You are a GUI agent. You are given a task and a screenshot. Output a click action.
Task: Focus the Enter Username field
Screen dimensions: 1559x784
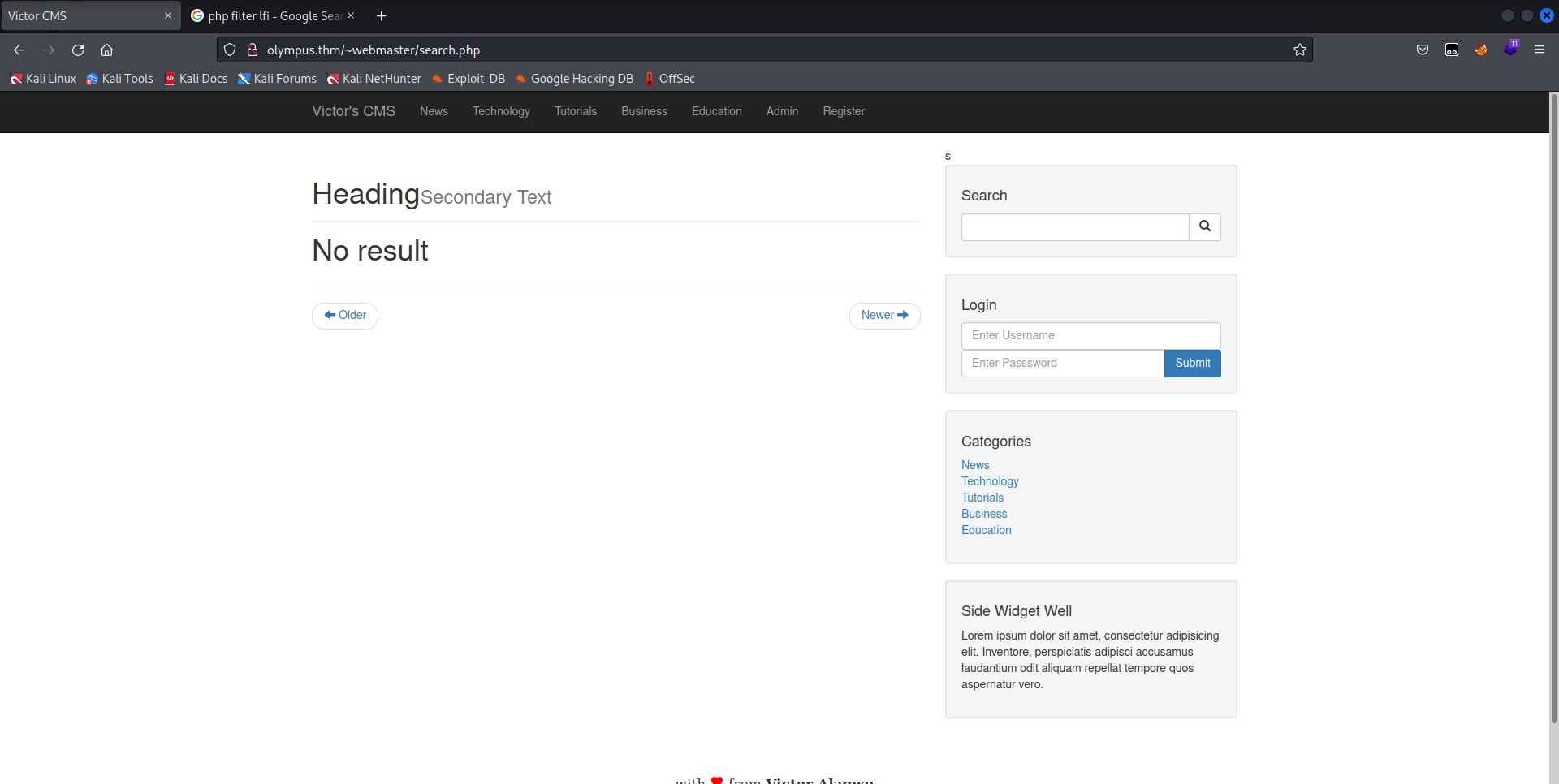(1090, 336)
